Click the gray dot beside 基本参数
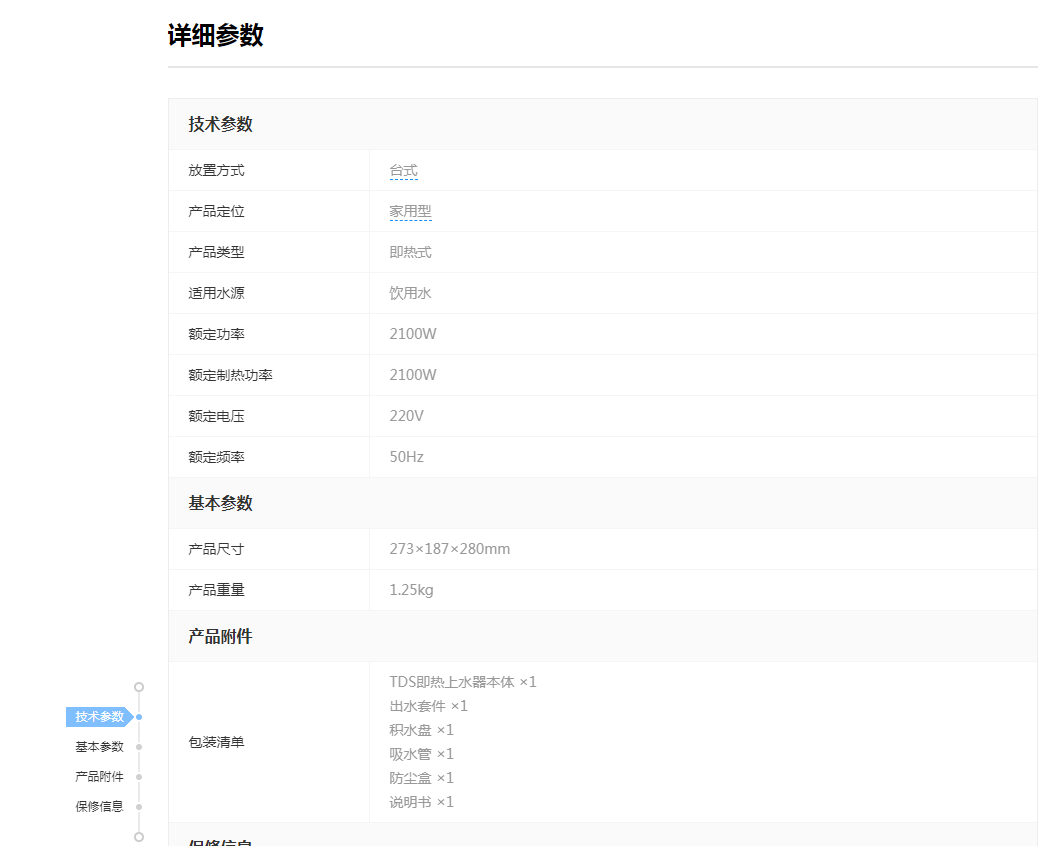 tap(139, 747)
